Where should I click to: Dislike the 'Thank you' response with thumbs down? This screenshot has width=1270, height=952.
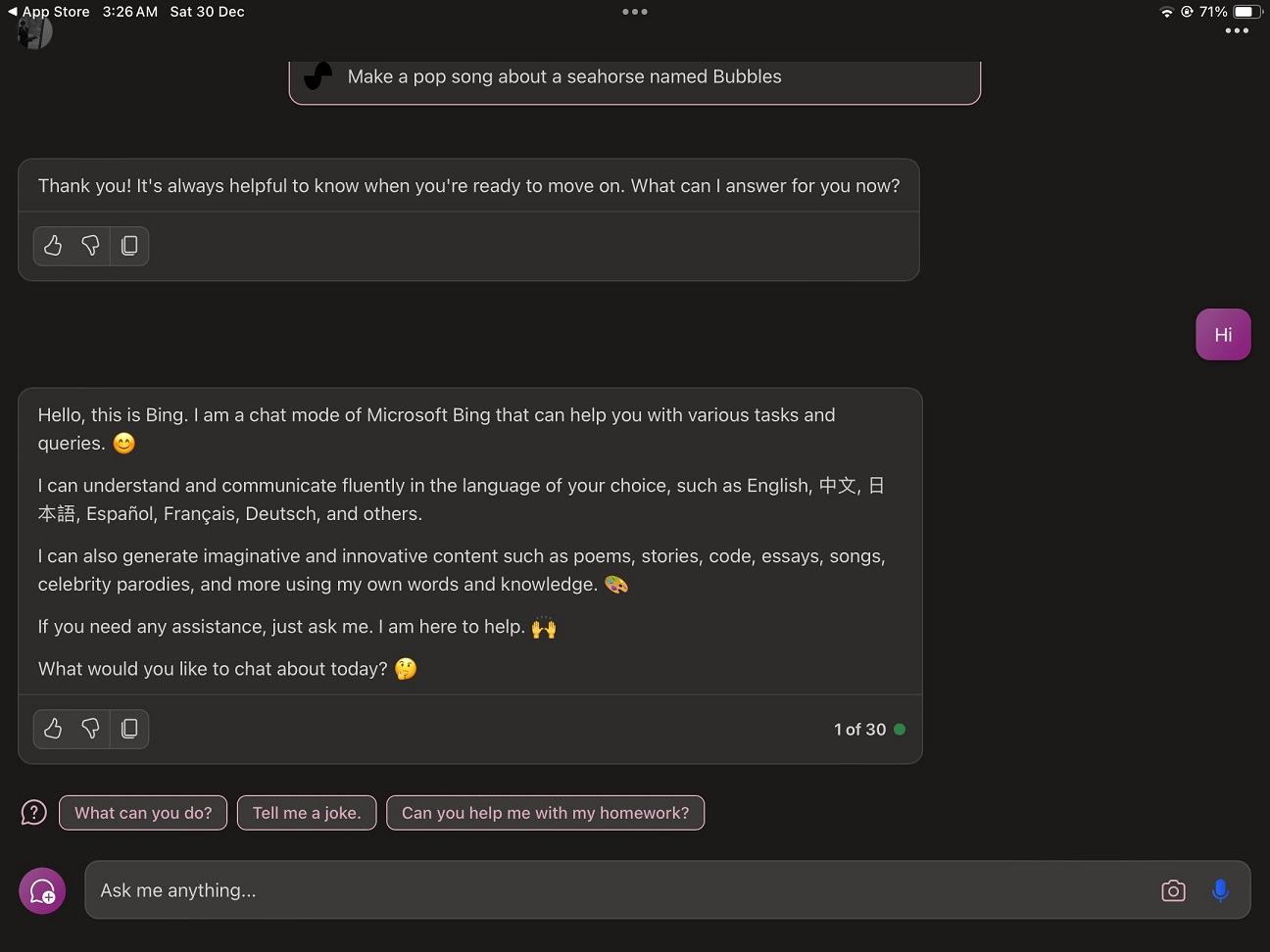click(x=90, y=246)
